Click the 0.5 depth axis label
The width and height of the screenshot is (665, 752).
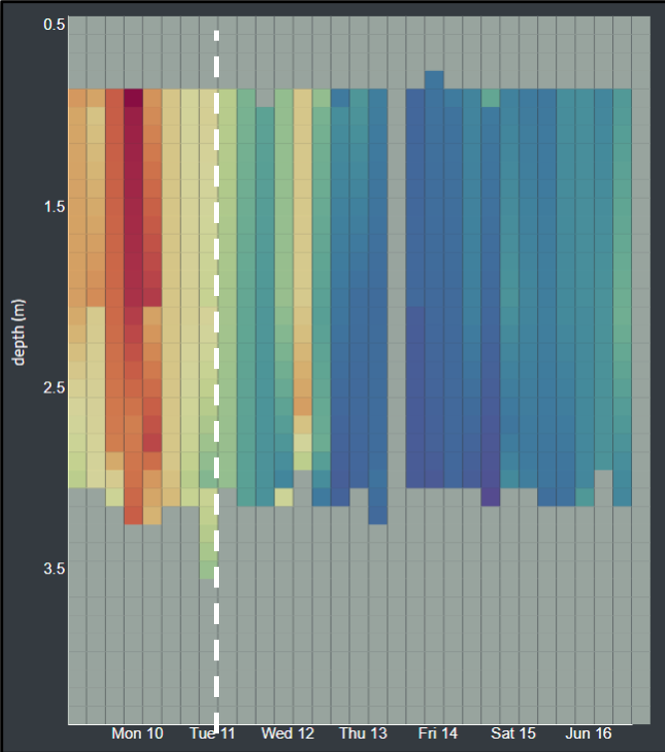coord(54,24)
